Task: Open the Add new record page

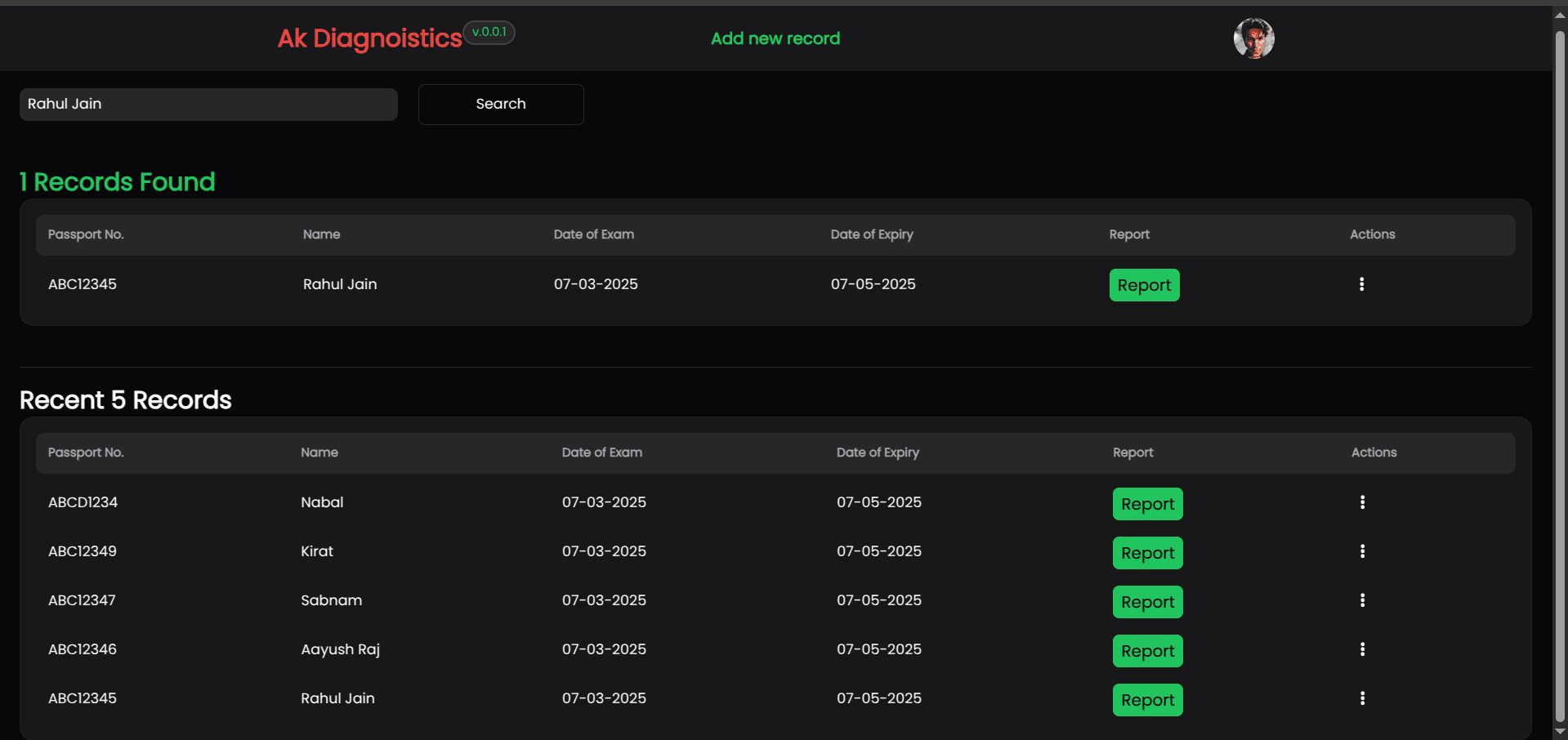Action: (x=775, y=38)
